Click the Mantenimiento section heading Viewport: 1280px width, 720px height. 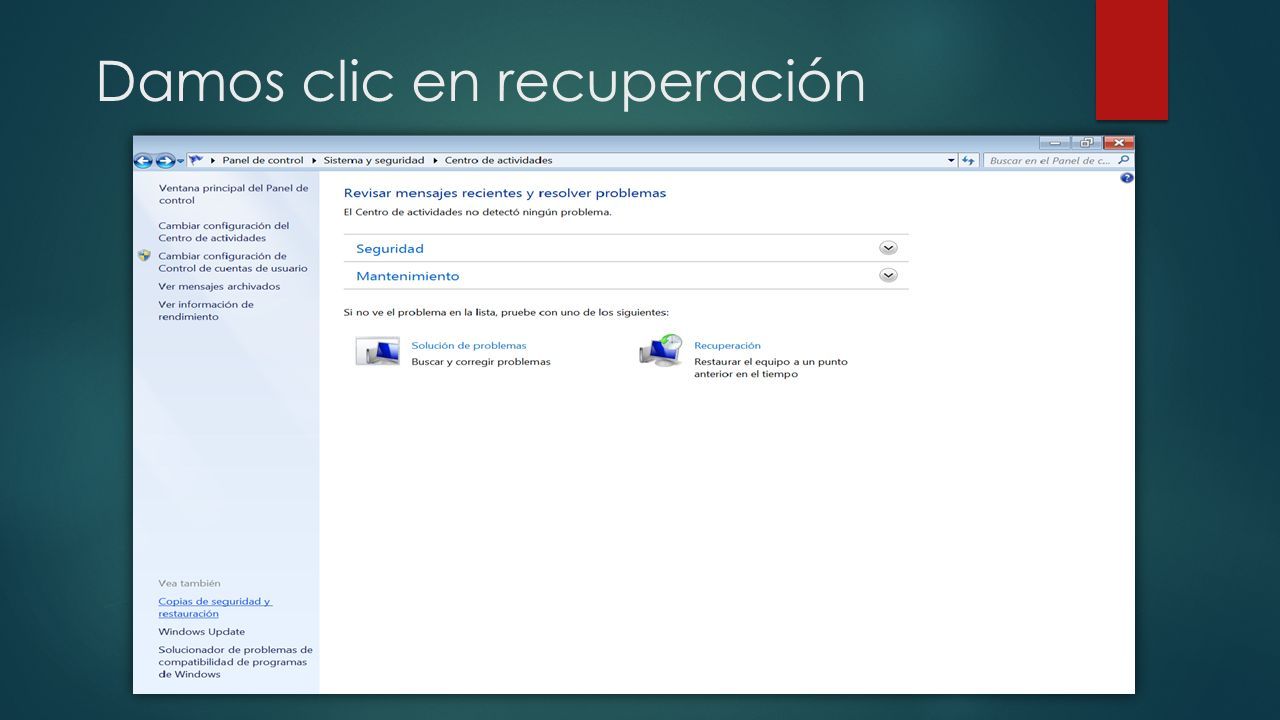pos(408,276)
